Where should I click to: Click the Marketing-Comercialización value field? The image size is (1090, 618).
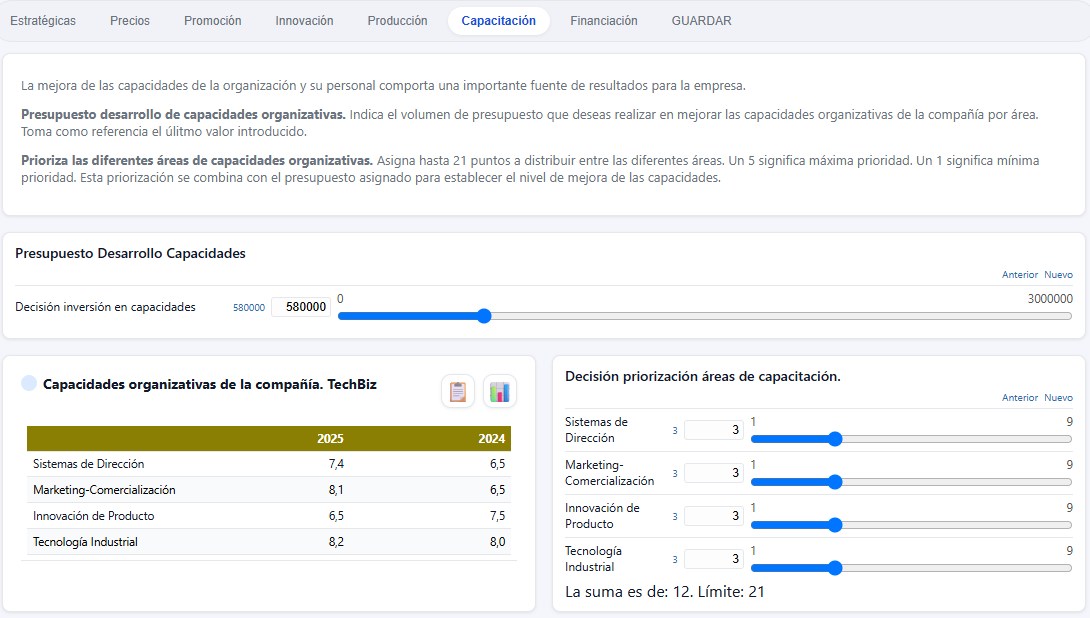tap(713, 473)
